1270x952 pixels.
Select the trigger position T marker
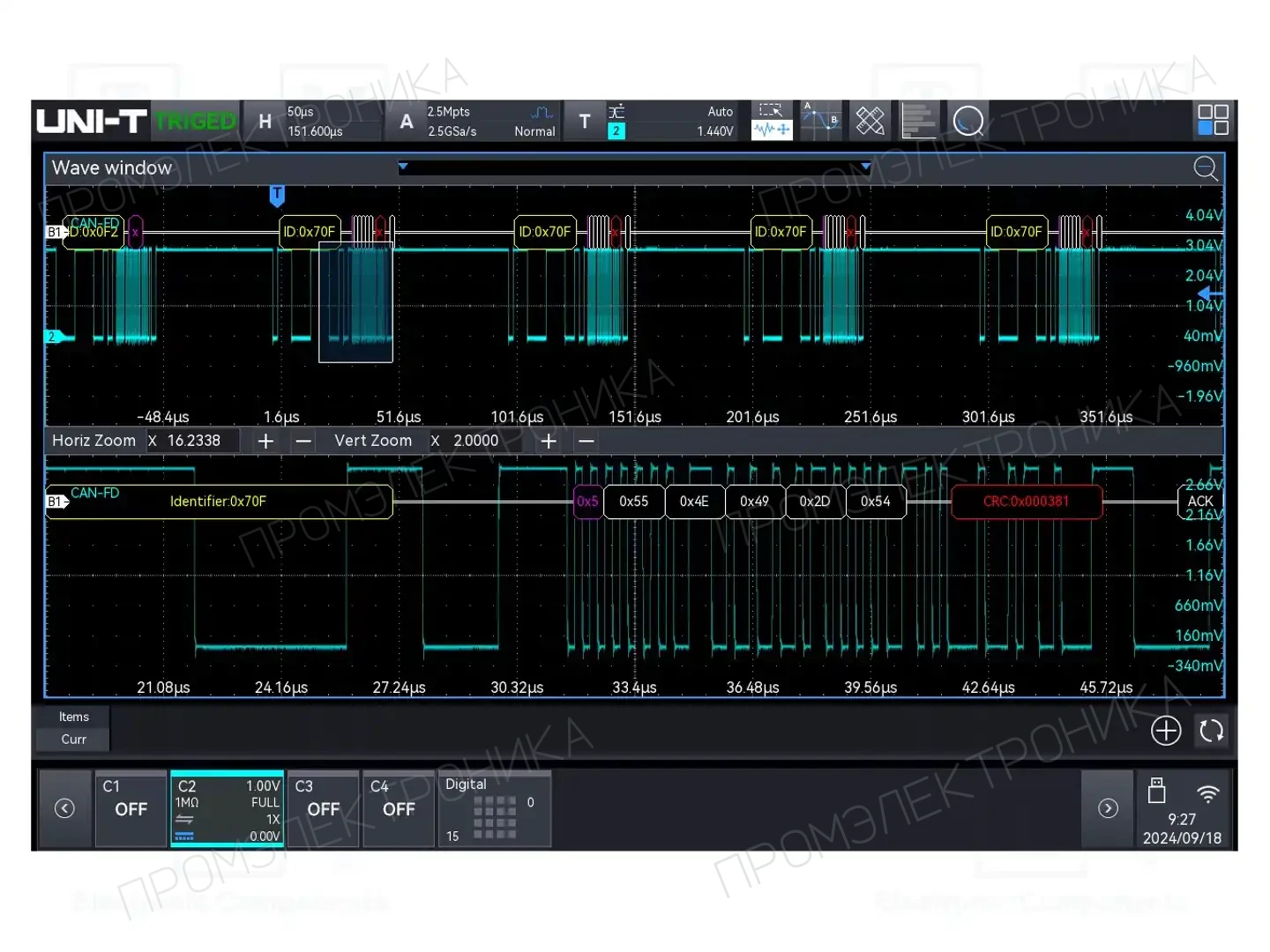point(277,195)
